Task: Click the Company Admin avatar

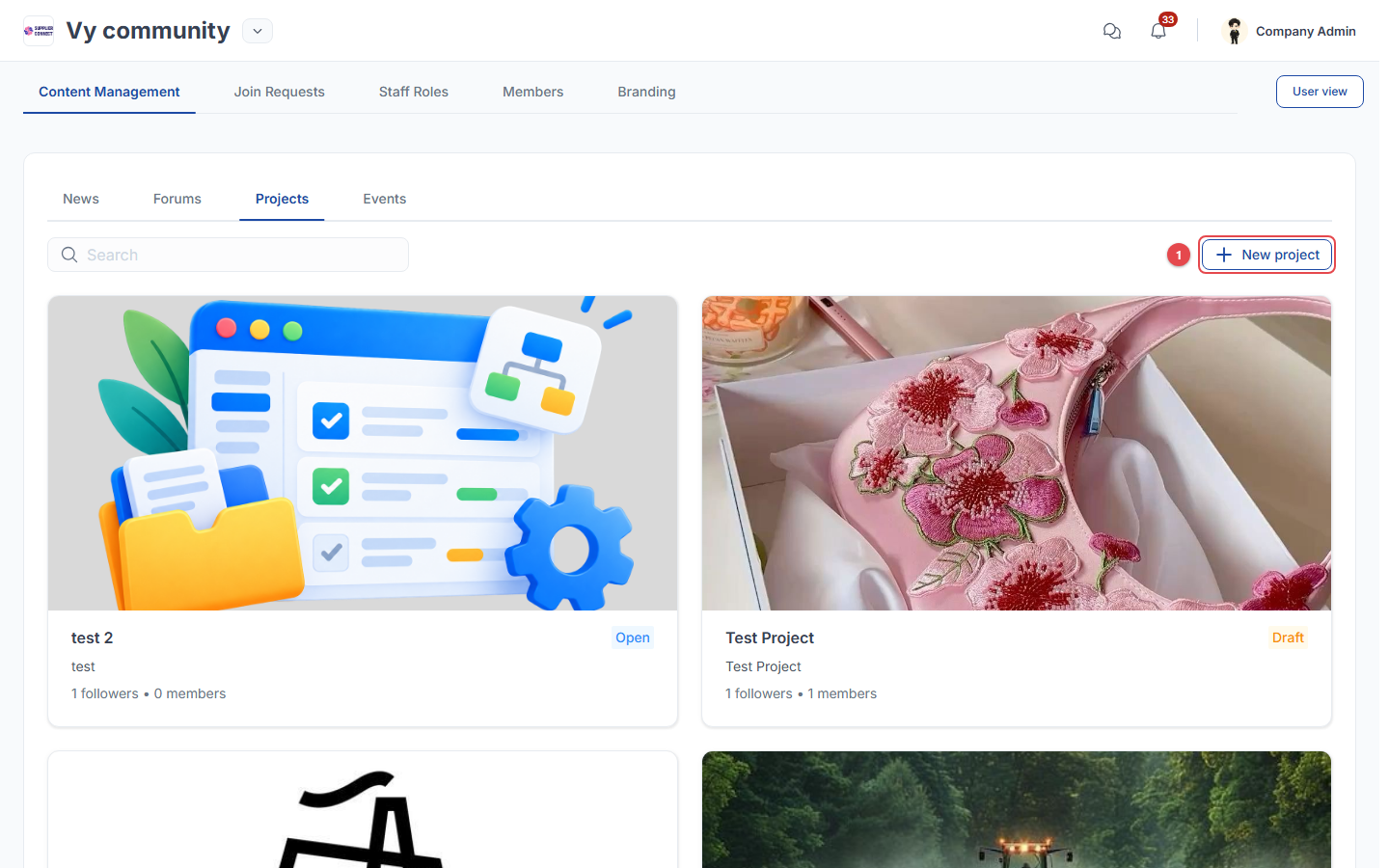Action: pyautogui.click(x=1234, y=31)
